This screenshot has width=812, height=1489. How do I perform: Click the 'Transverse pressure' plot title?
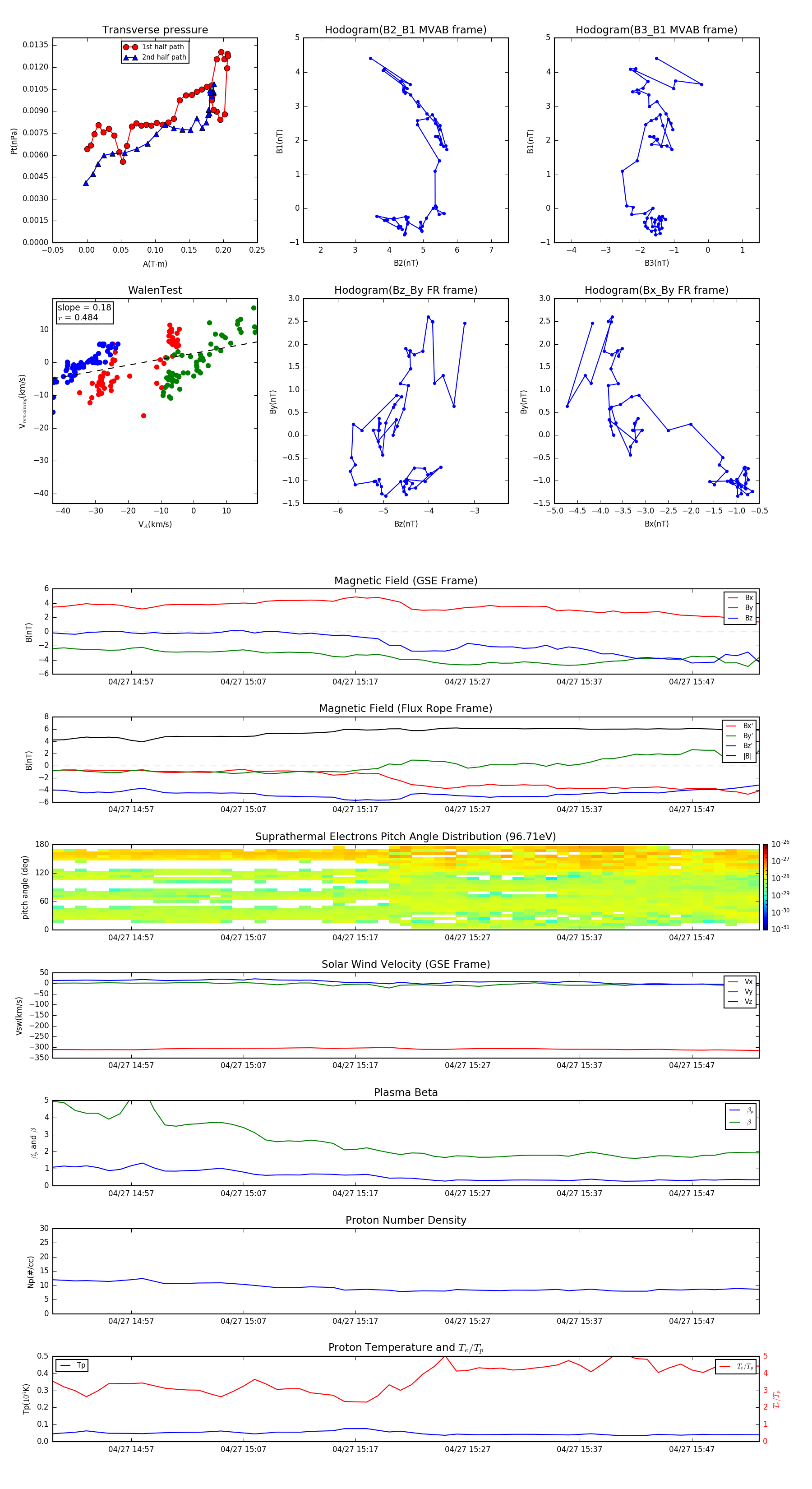(x=155, y=30)
